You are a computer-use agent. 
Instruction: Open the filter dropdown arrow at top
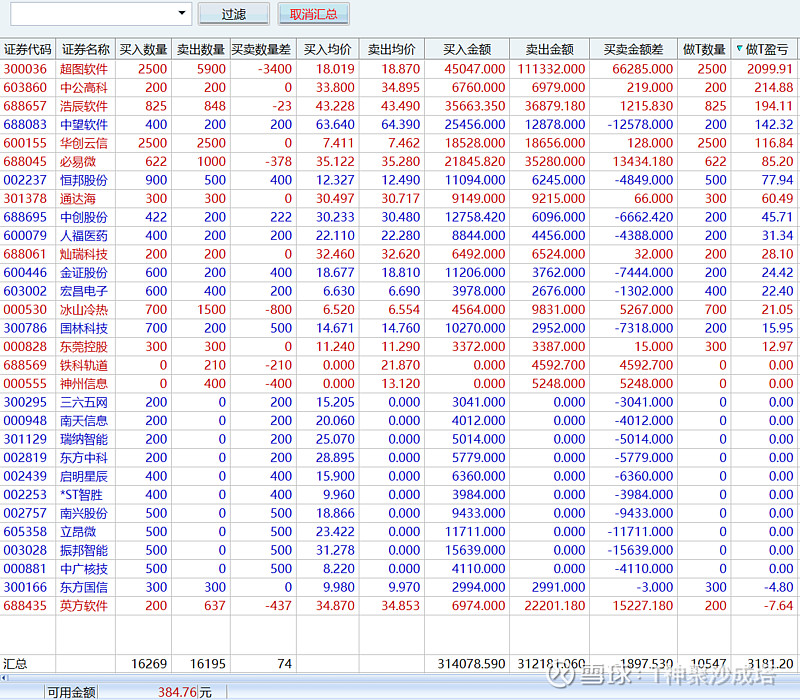click(x=182, y=13)
